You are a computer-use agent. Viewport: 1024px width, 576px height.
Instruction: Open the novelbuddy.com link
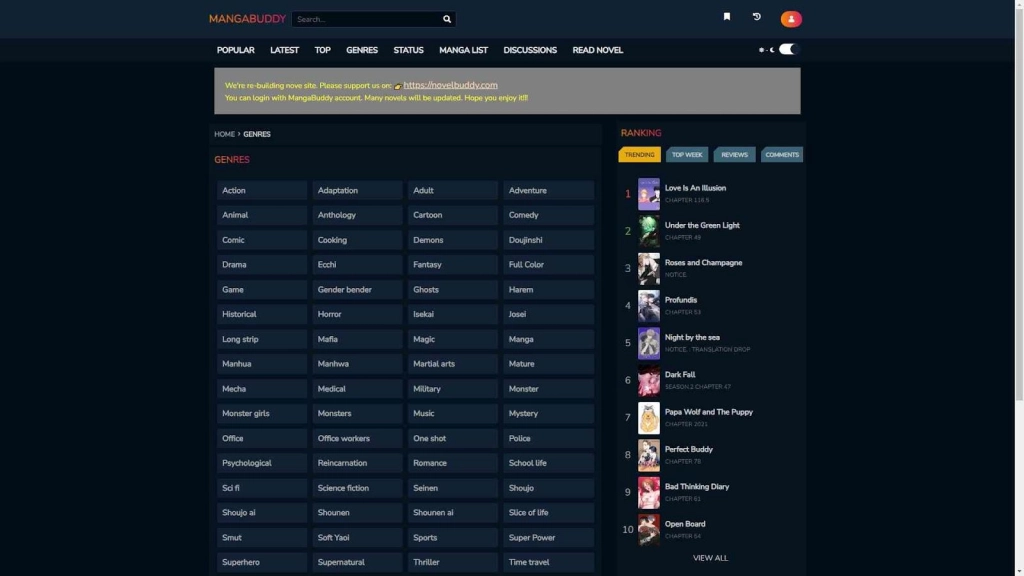[450, 85]
